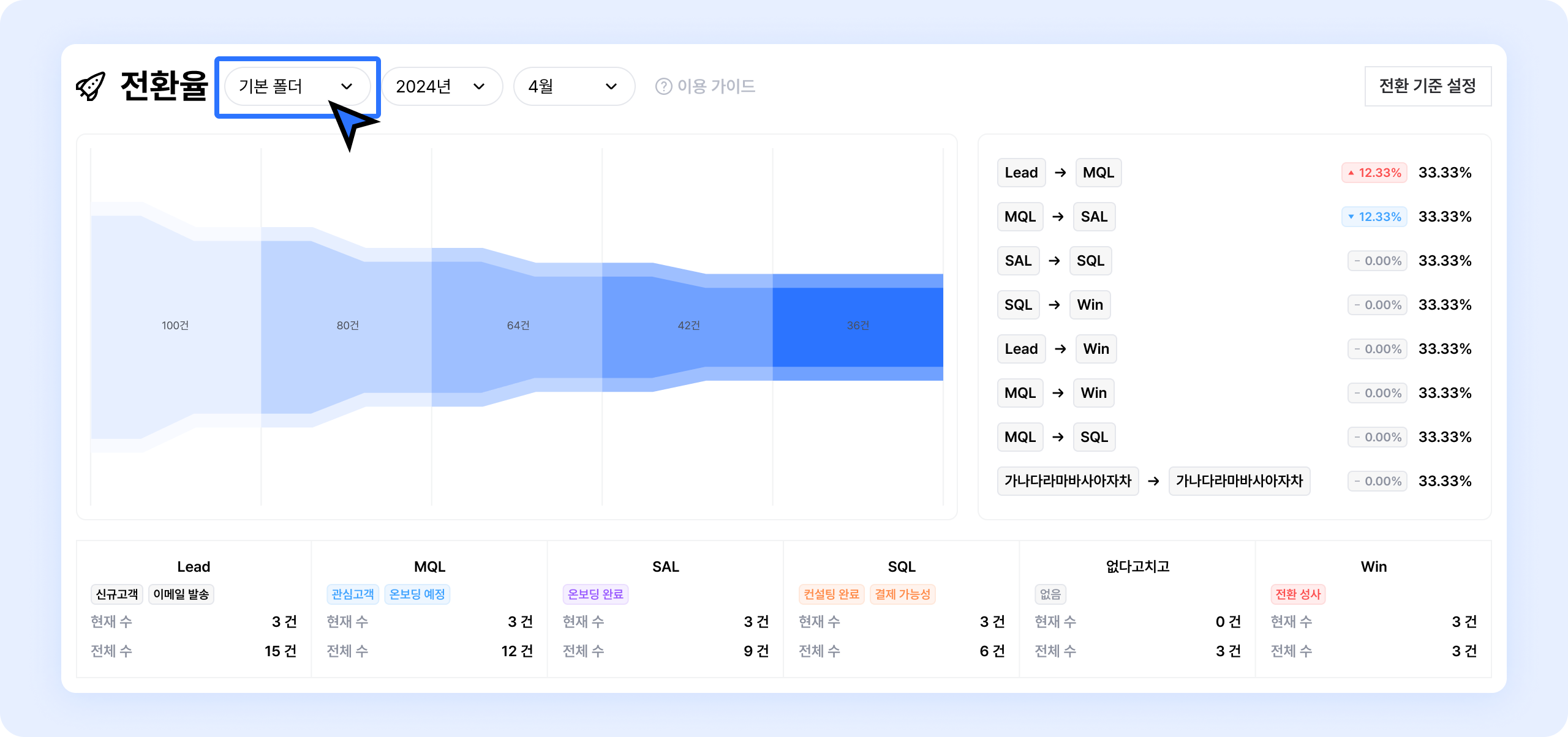Click the arrow between Lead and MQL
Image resolution: width=1568 pixels, height=737 pixels.
click(1060, 173)
